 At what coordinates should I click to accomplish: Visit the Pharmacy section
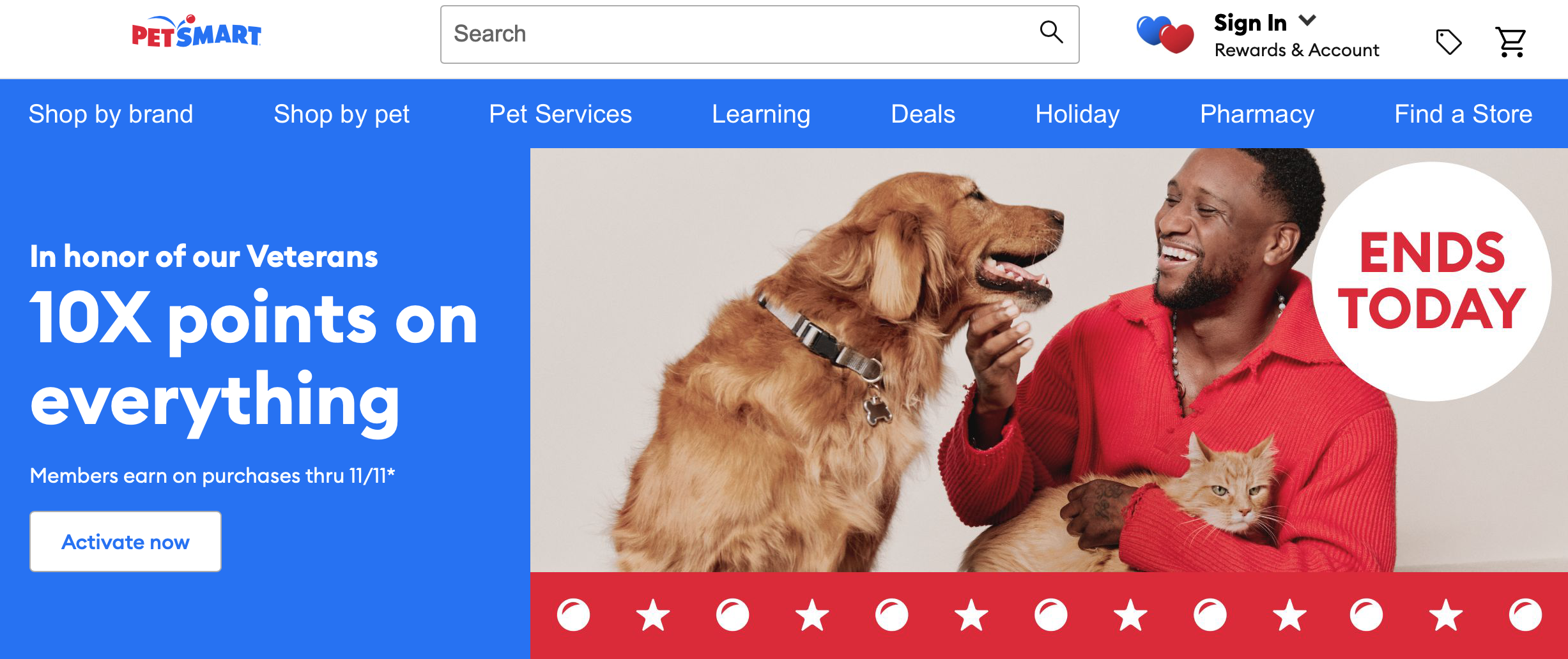1257,114
